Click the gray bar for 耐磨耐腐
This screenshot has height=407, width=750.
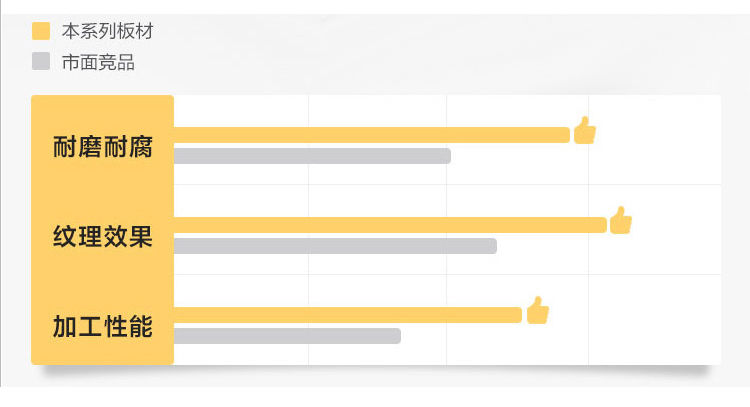point(312,156)
